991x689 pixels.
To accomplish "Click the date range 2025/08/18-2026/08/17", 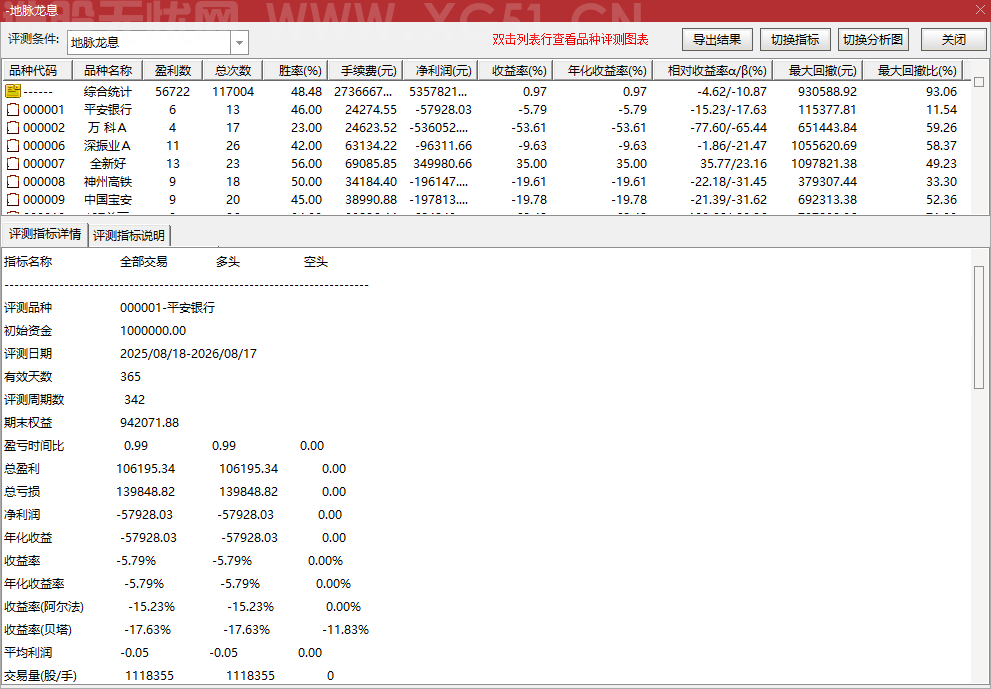I will 188,354.
